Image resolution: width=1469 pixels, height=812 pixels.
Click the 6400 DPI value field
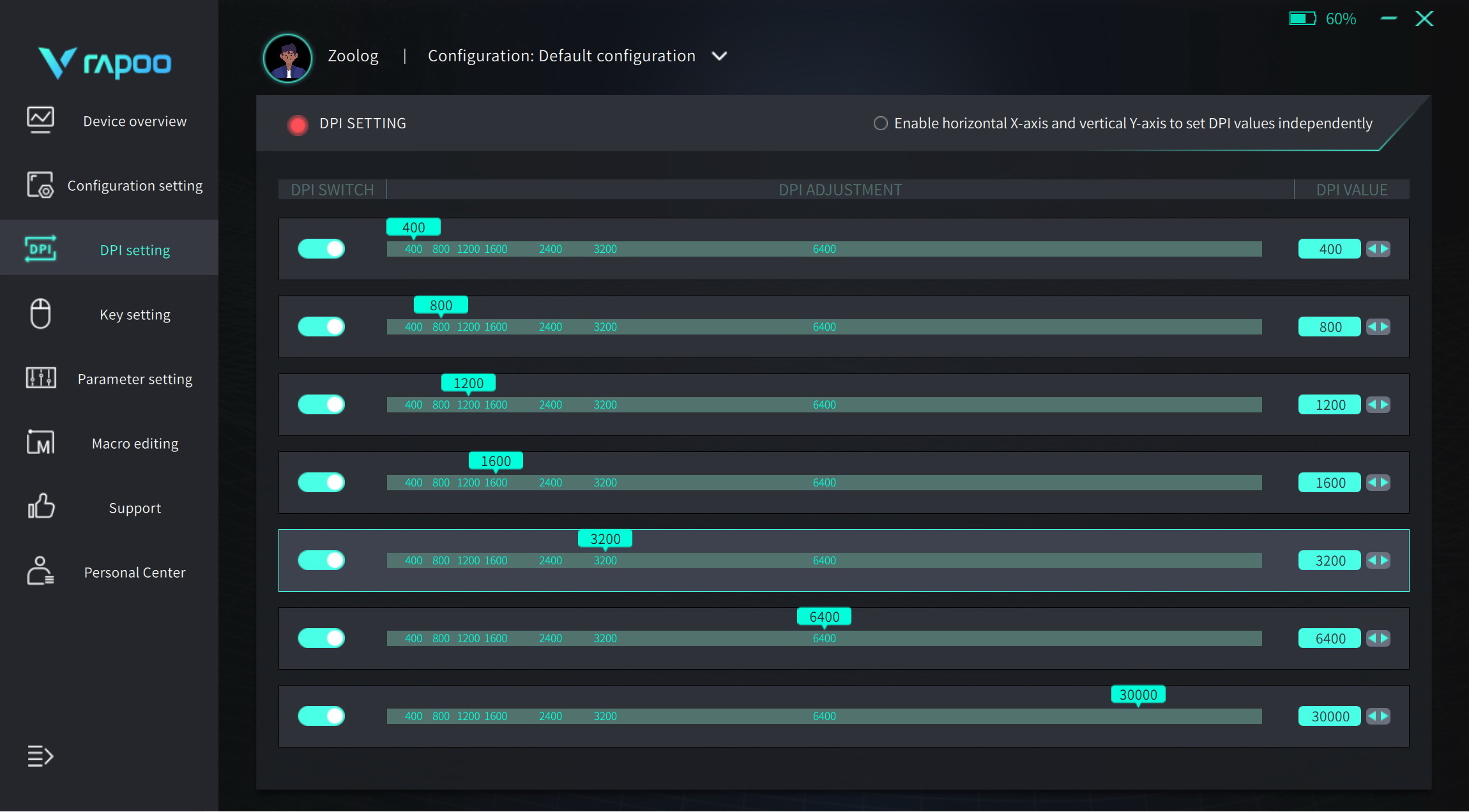tap(1329, 638)
